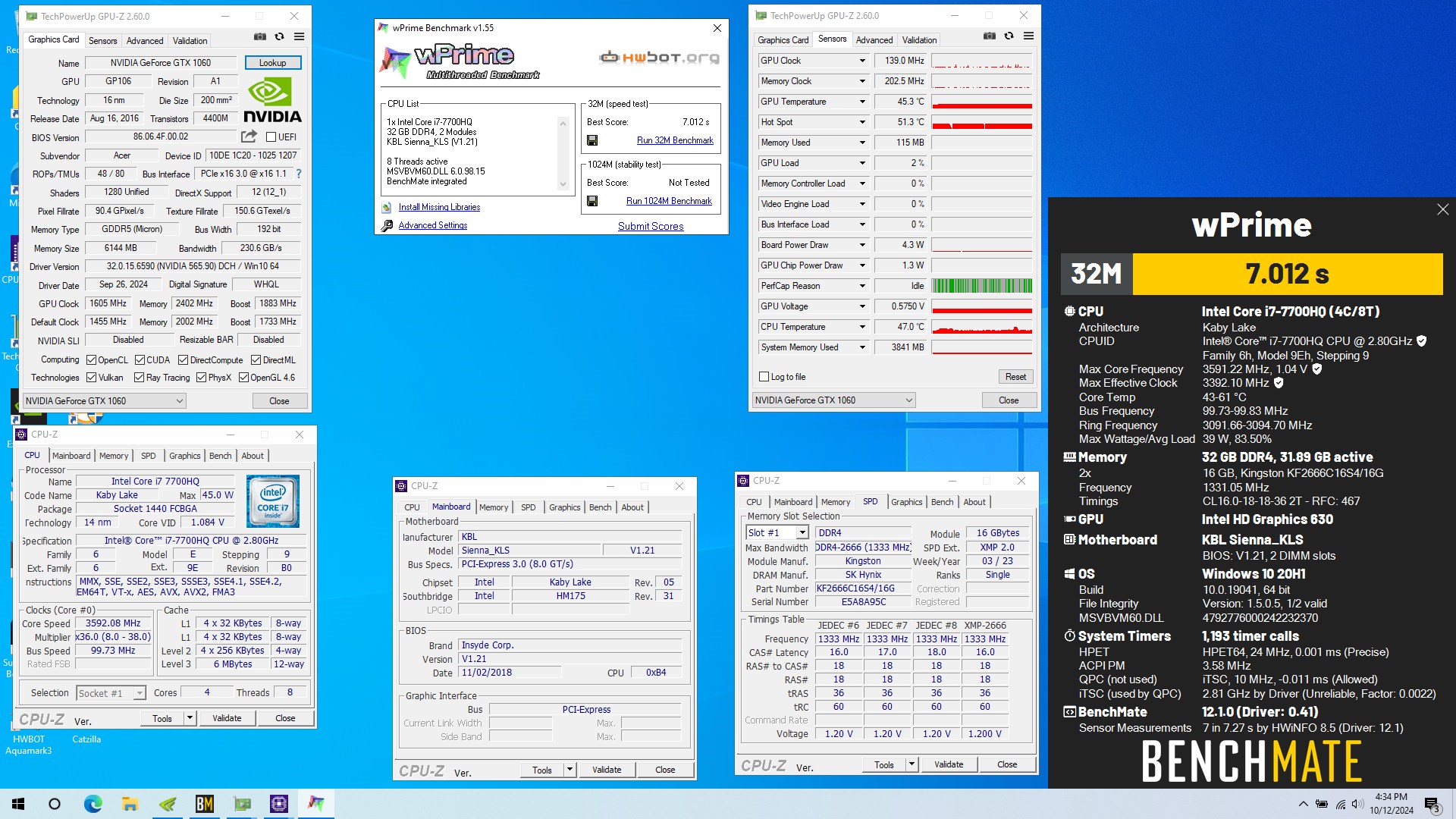Open BenchMate BM icon on taskbar
The width and height of the screenshot is (1456, 819).
[x=205, y=804]
